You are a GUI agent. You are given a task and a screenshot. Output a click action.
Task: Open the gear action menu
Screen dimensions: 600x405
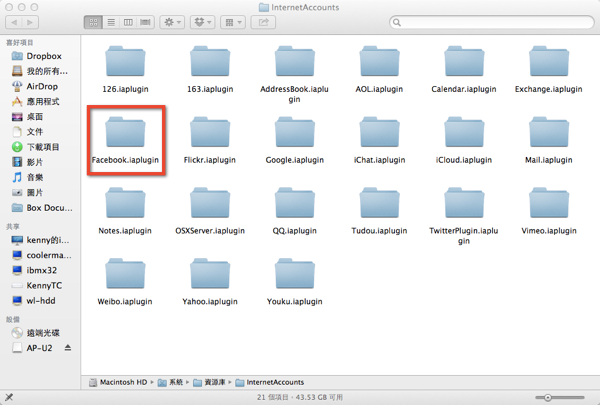pos(172,22)
